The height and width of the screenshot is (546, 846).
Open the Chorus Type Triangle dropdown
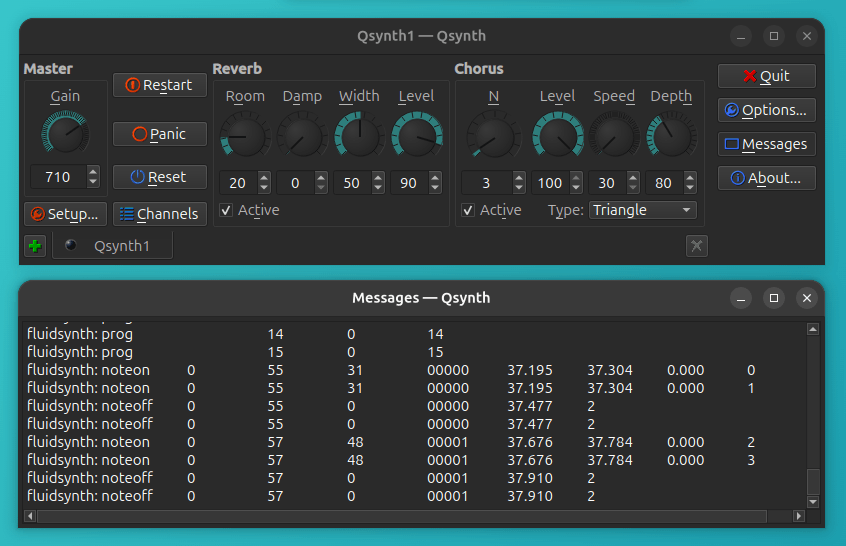643,210
